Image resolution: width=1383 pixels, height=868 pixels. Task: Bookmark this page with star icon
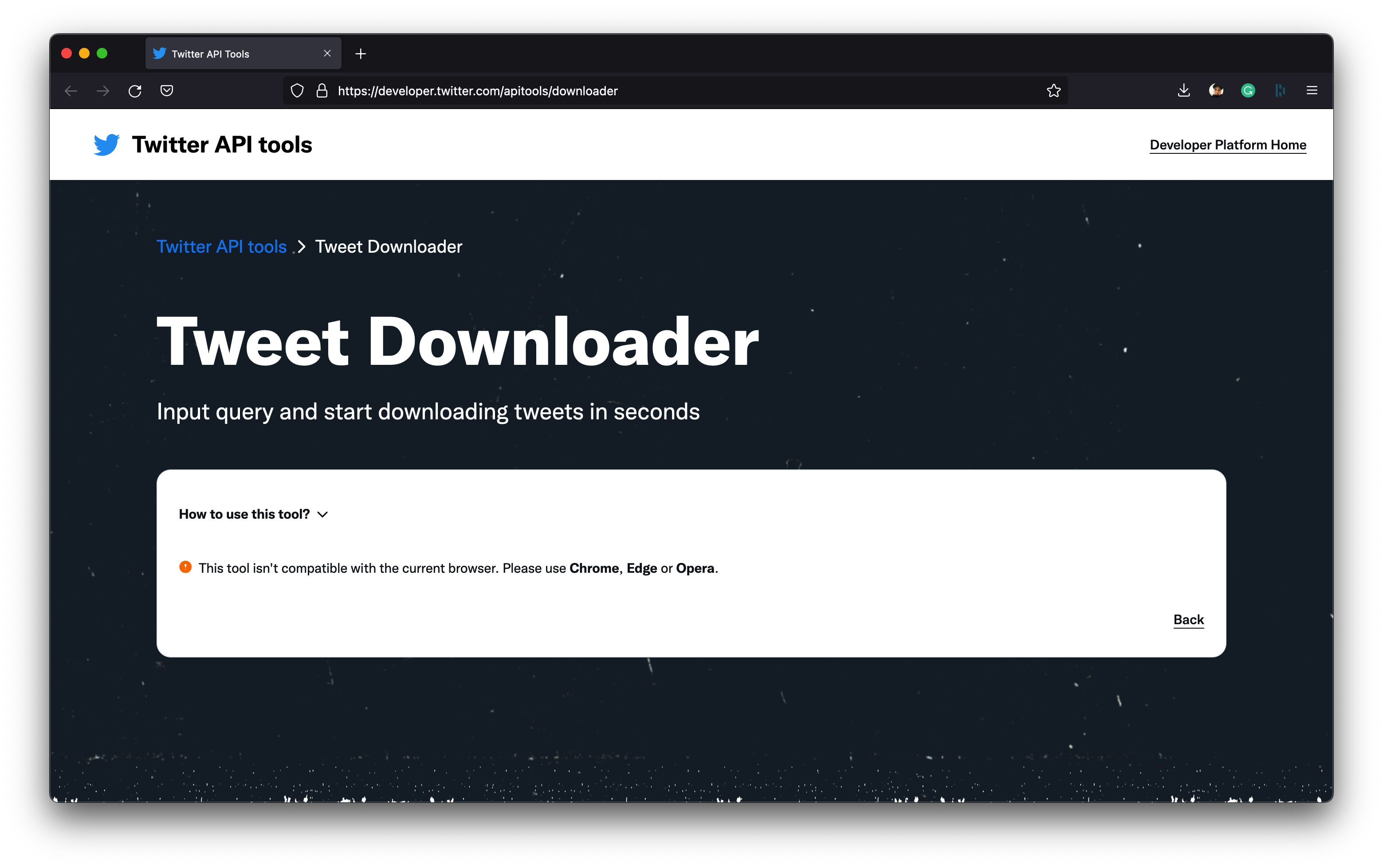[1053, 91]
